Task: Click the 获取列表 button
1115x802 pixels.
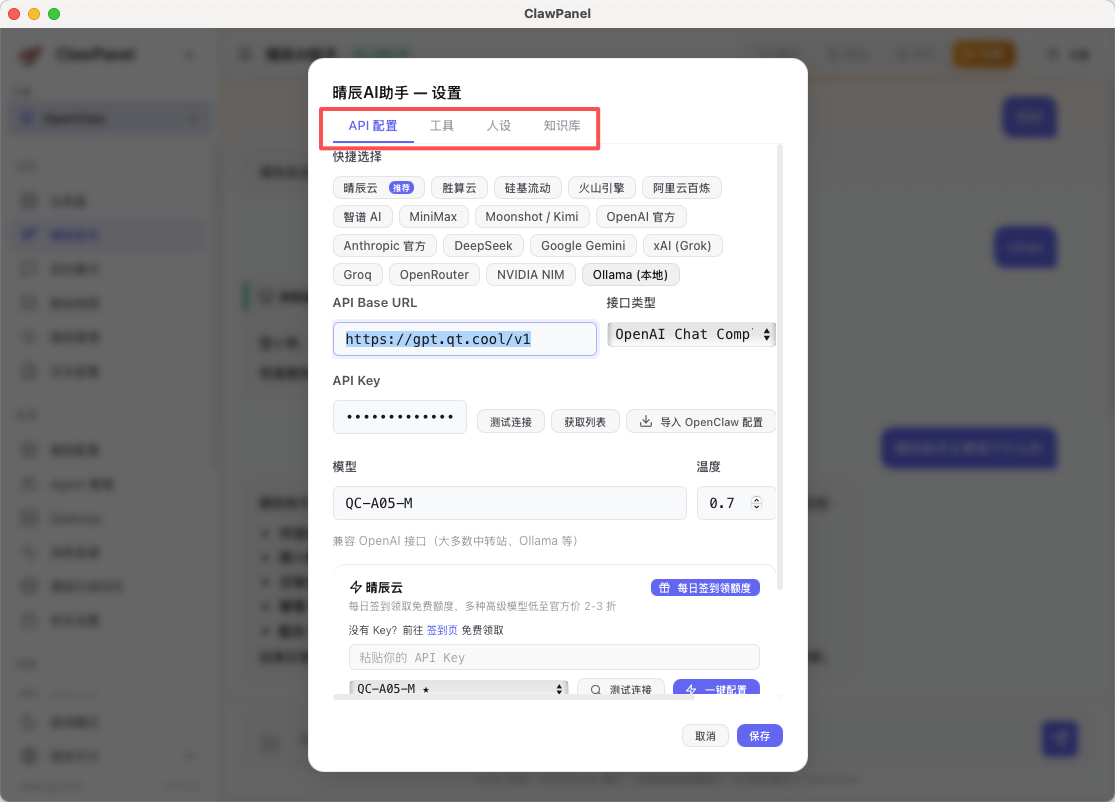Action: tap(585, 422)
